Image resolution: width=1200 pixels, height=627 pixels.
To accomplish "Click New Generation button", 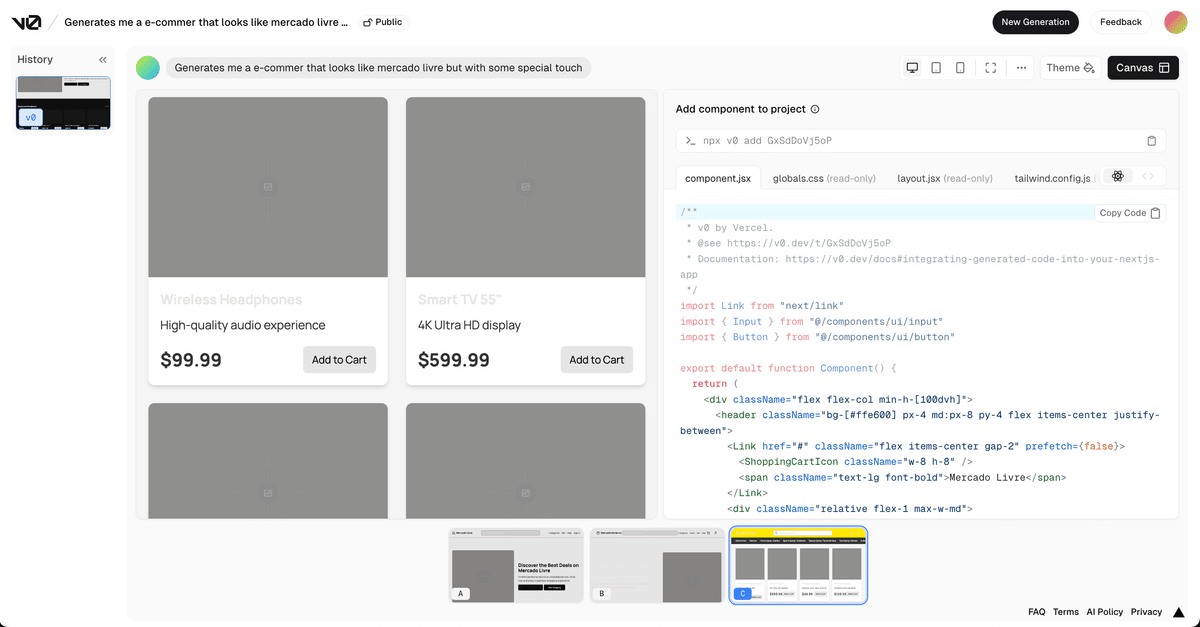I will (1036, 22).
